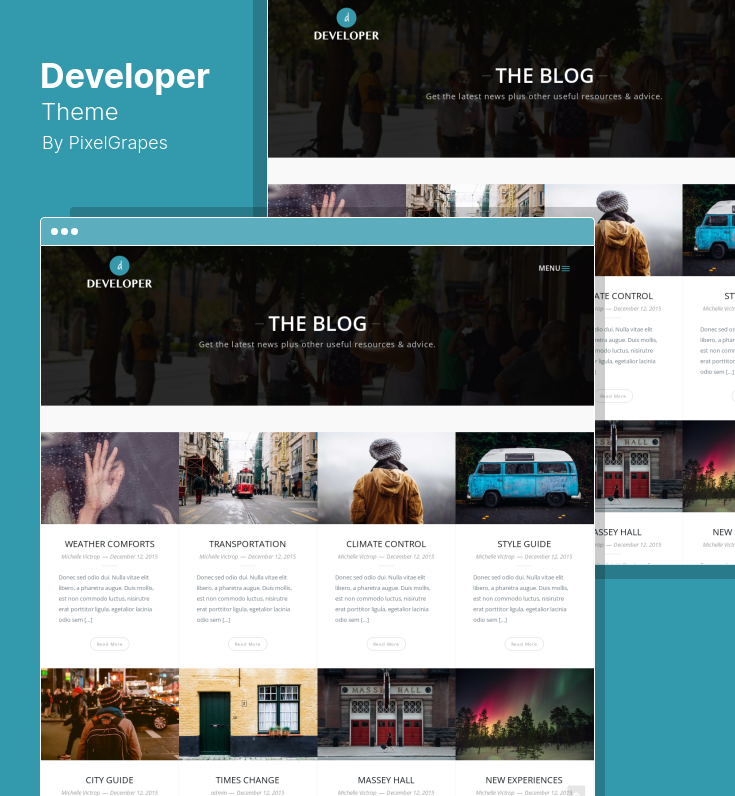Click the MASSEY HALL title in front window
Image resolution: width=735 pixels, height=796 pixels.
coord(386,780)
